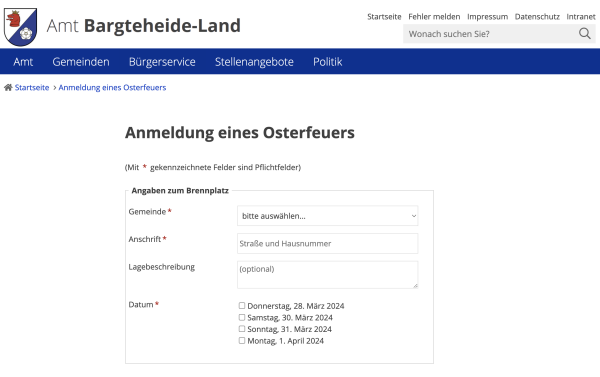Click the Donnerstag, 28. März 2024 label text

click(x=296, y=306)
